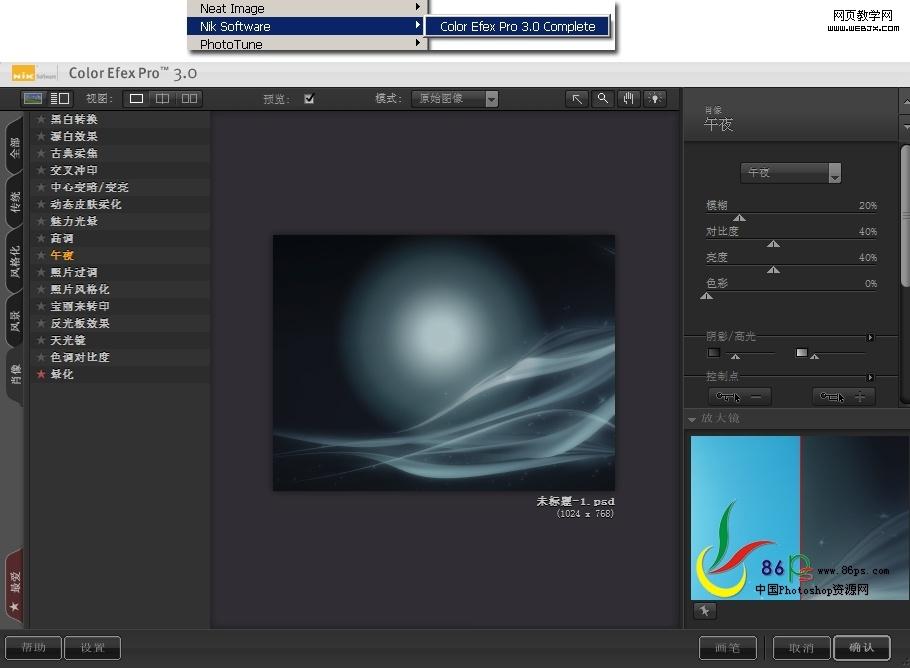
Task: Expand the 阴影/高光 section arrow
Action: tap(870, 337)
